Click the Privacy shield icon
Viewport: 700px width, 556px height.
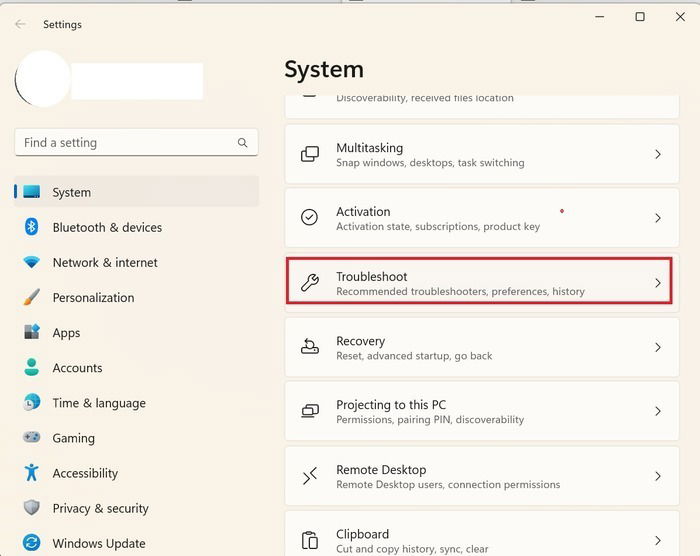pyautogui.click(x=32, y=508)
